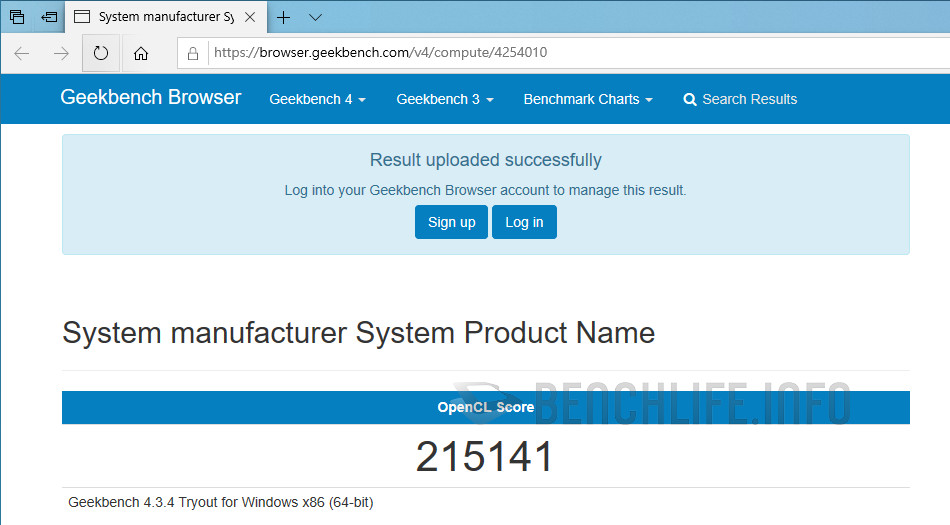
Task: Open the Geekbench 3 dropdown menu
Action: click(444, 99)
